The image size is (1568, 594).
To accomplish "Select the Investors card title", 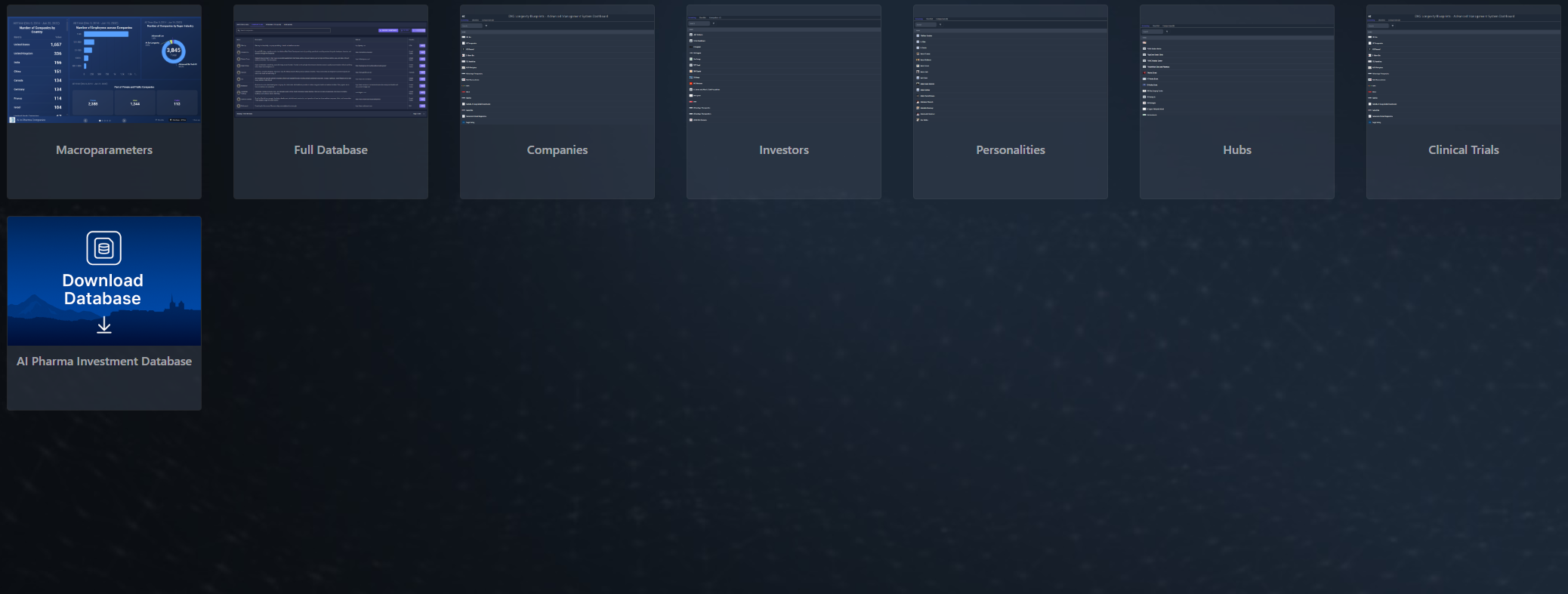I will pyautogui.click(x=784, y=150).
